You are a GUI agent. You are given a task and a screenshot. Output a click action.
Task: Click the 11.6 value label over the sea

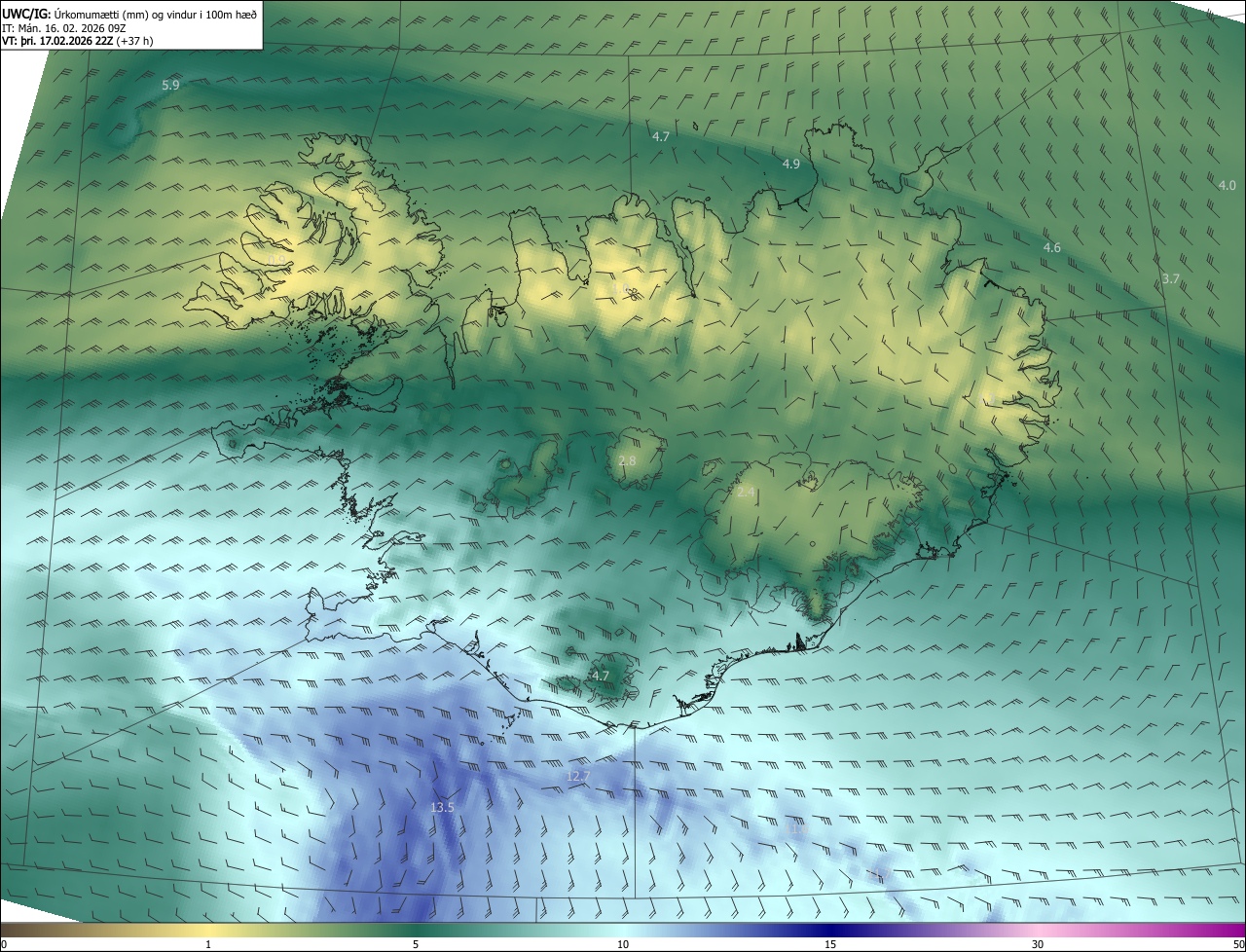(x=797, y=830)
